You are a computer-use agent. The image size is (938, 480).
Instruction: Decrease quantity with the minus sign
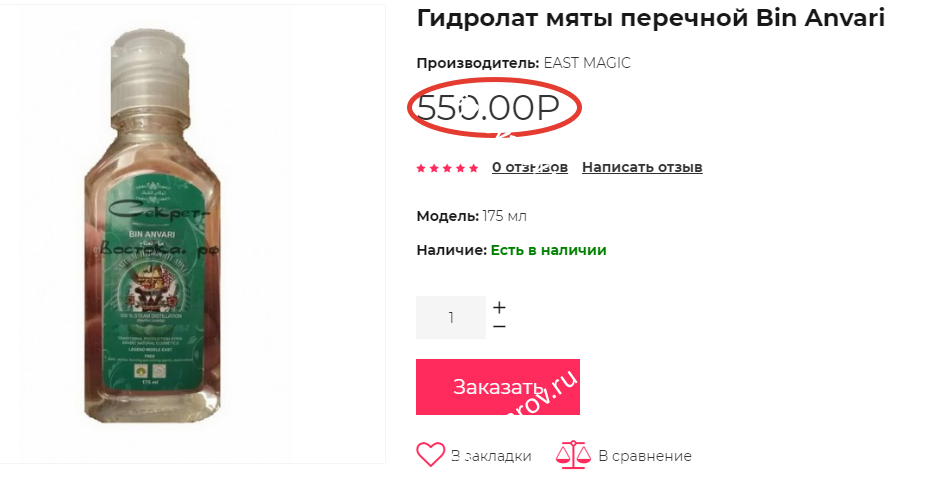(x=499, y=327)
